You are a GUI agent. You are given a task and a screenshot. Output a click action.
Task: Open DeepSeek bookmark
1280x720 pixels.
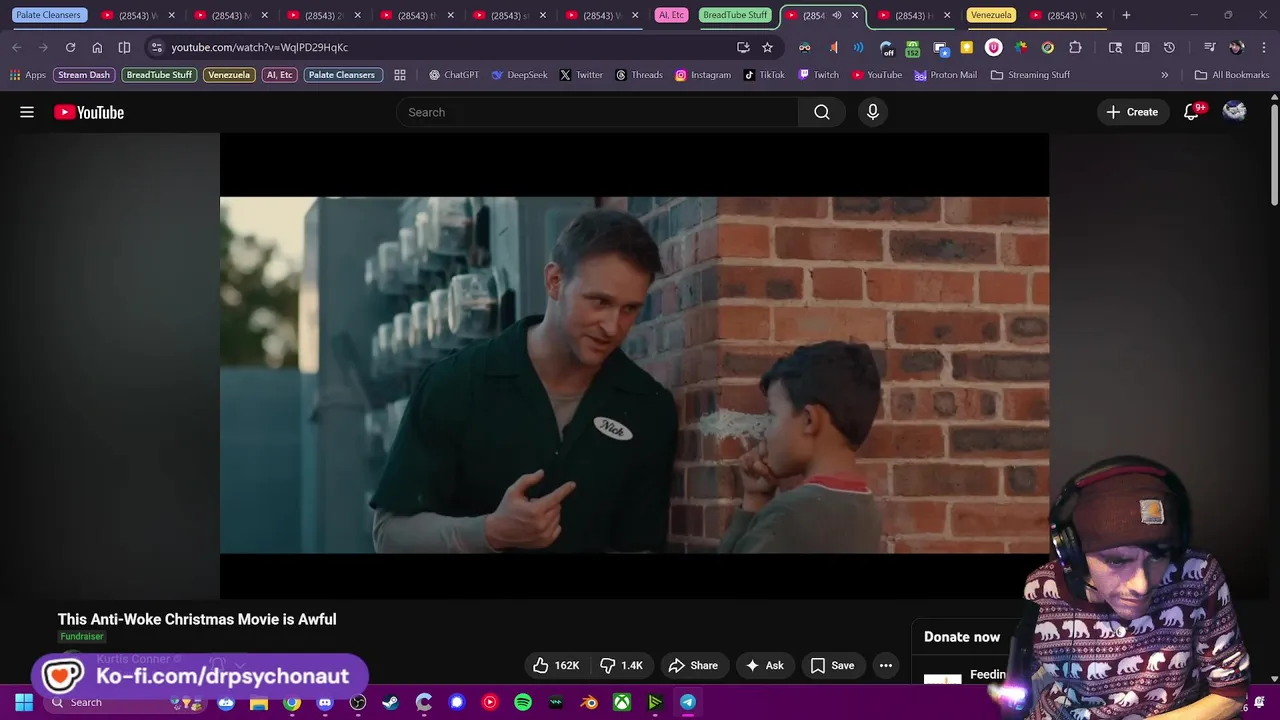519,75
